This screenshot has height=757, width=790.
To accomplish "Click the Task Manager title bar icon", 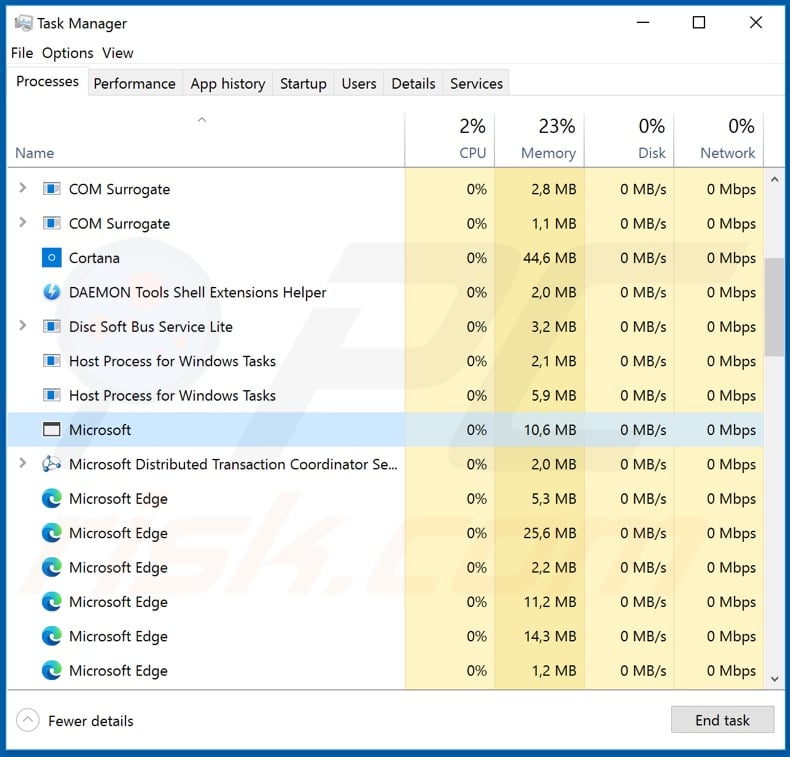I will point(23,23).
